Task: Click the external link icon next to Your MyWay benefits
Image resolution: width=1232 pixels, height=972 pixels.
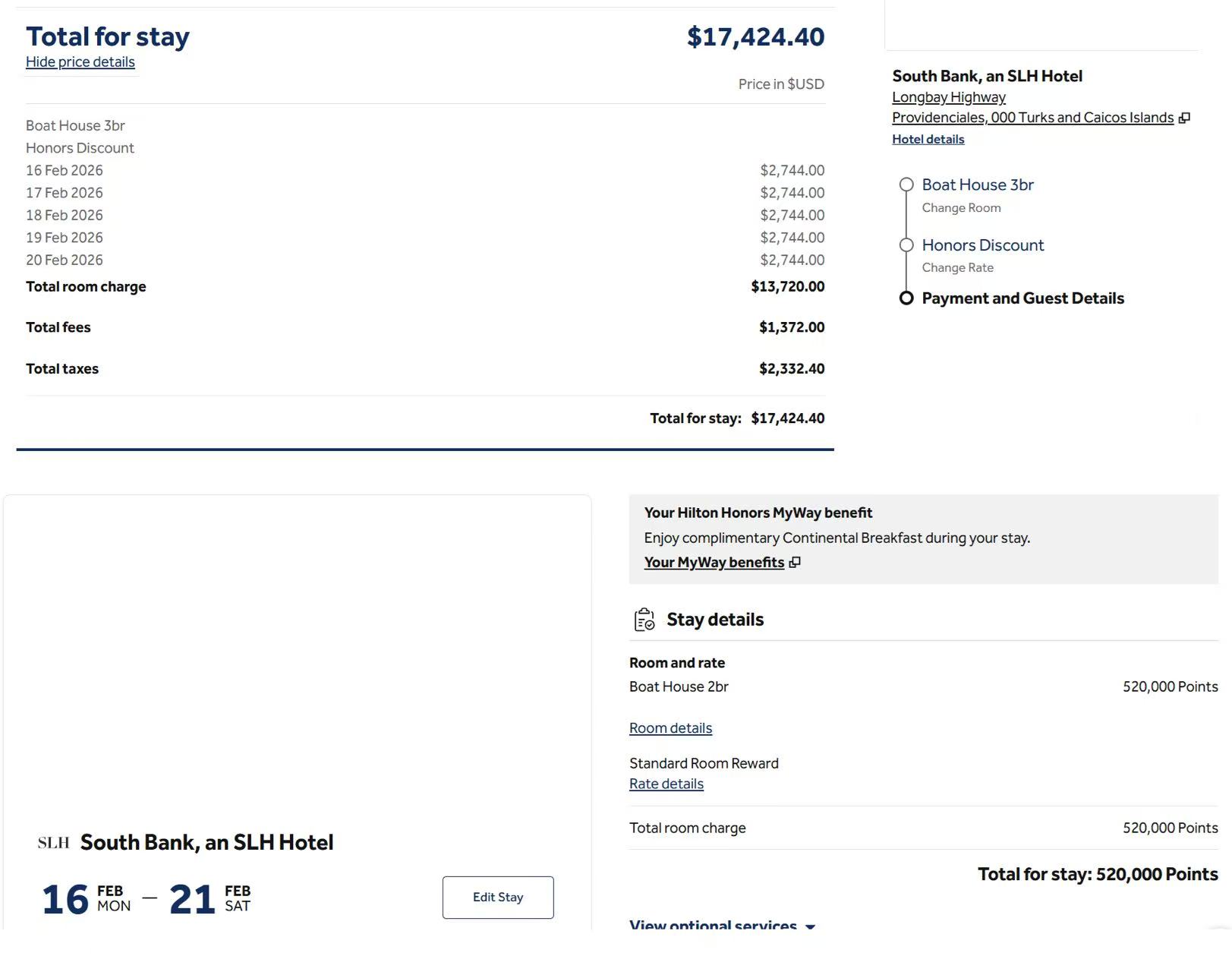Action: click(x=795, y=563)
